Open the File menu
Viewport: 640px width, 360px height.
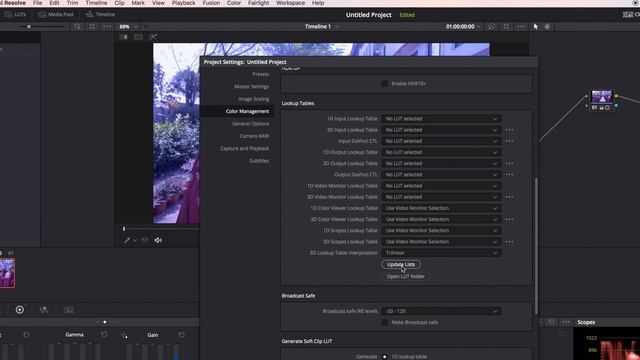pyautogui.click(x=38, y=3)
